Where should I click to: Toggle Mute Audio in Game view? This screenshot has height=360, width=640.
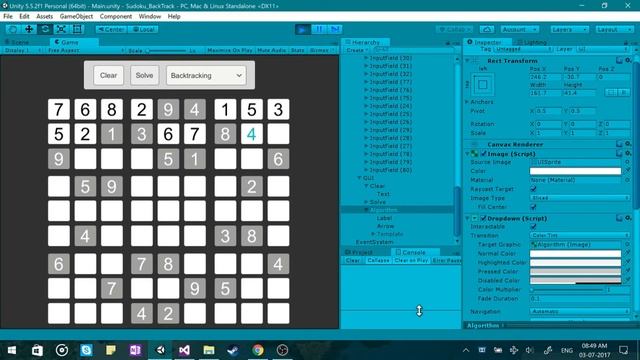[x=271, y=50]
